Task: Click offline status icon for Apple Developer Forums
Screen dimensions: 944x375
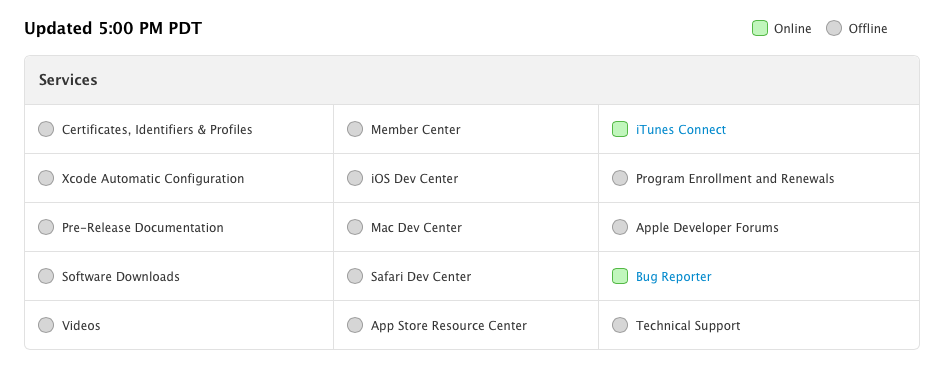Action: tap(620, 227)
